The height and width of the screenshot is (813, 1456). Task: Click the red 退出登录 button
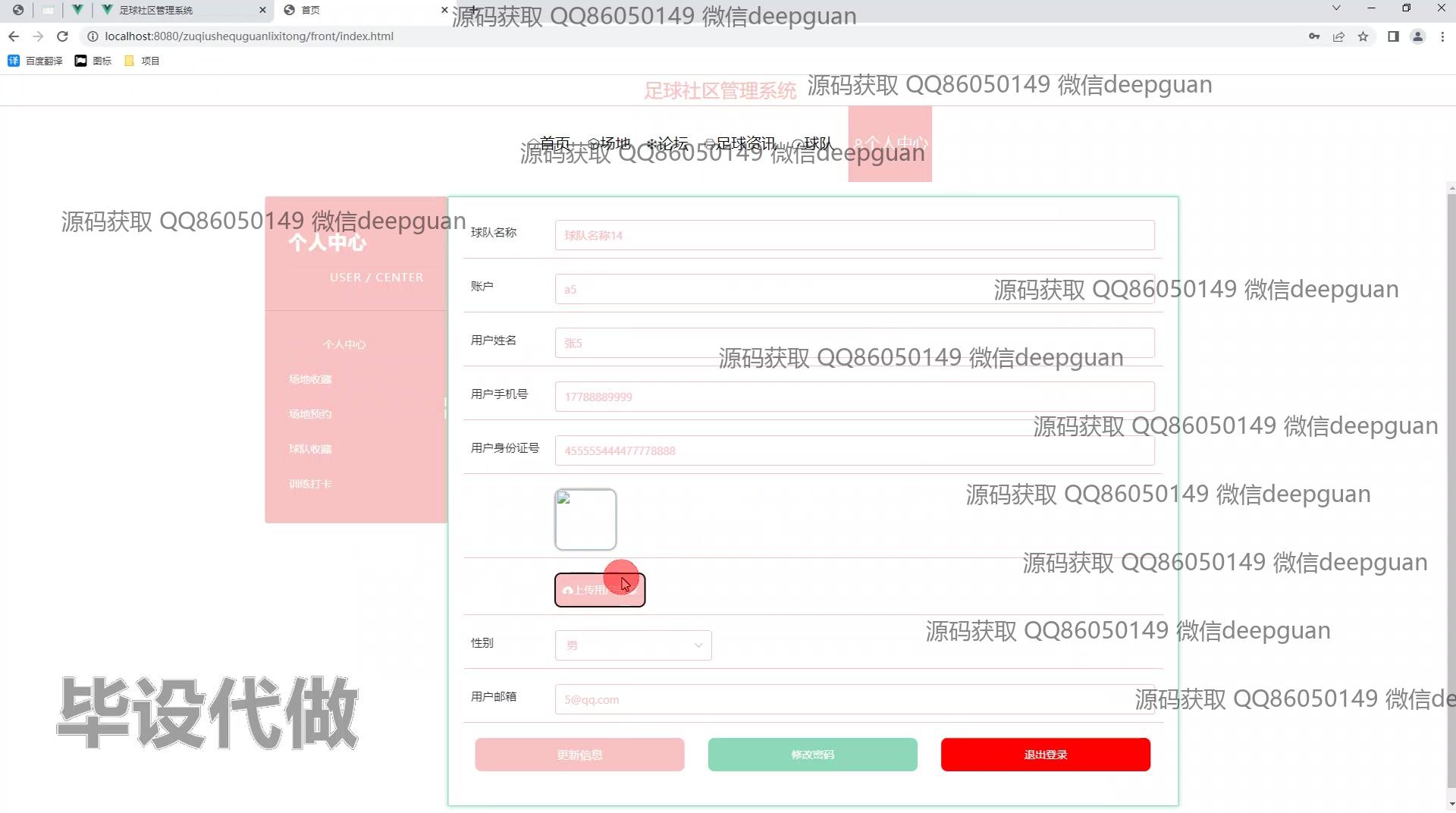click(x=1045, y=755)
